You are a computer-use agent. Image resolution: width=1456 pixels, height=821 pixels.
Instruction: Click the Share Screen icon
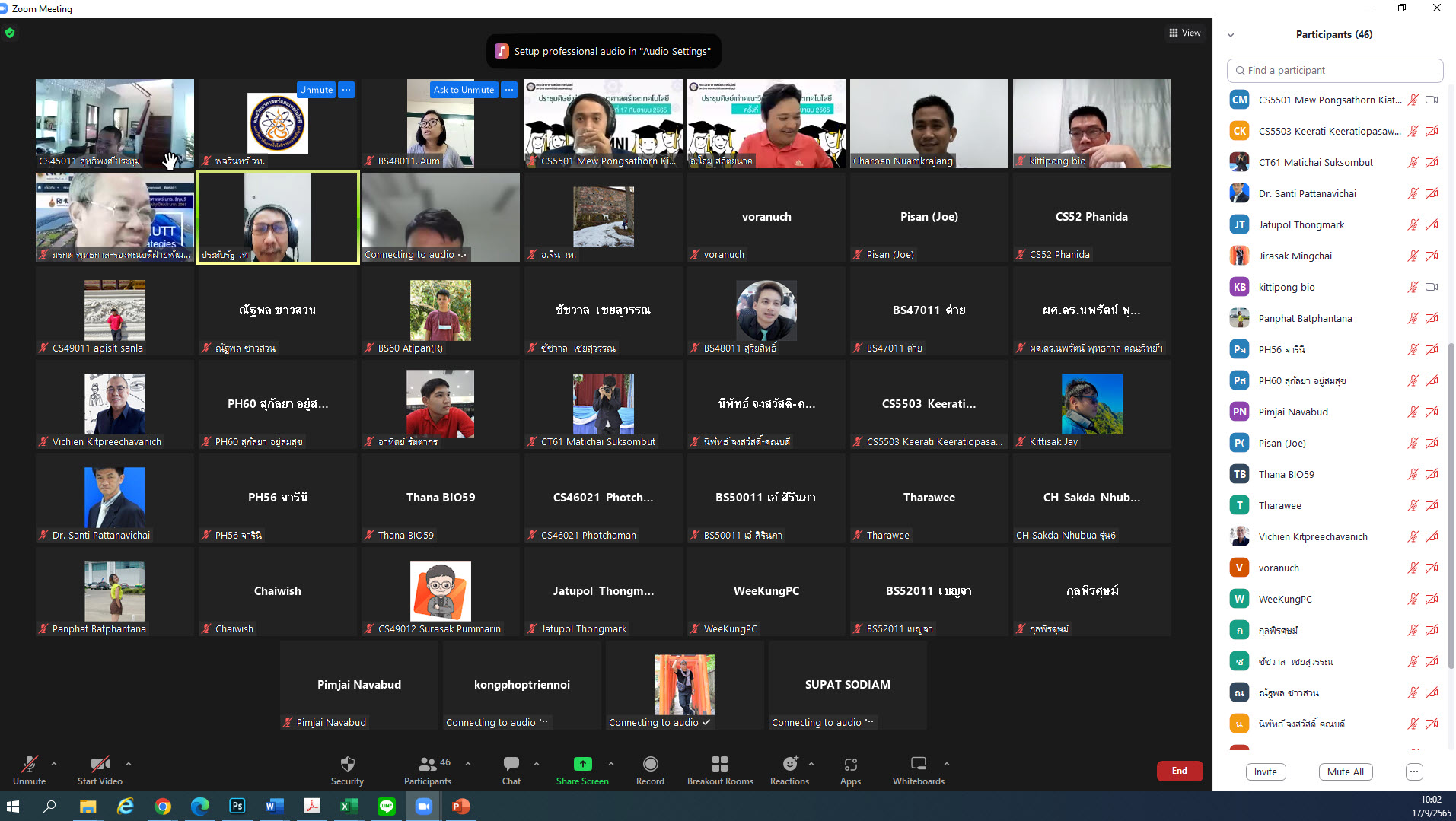click(582, 763)
